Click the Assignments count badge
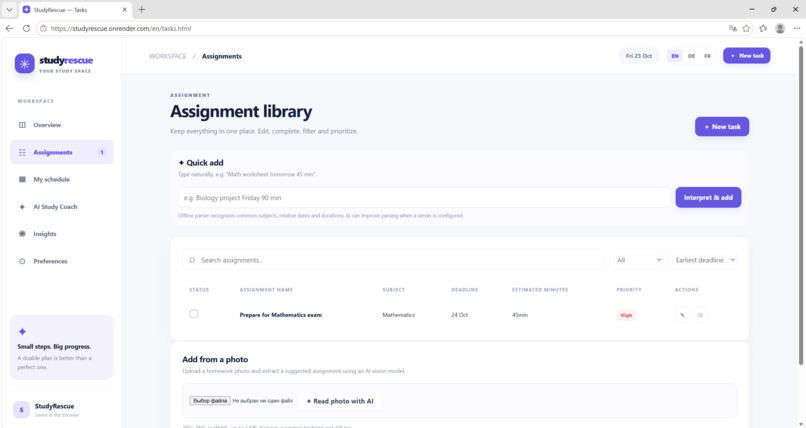This screenshot has width=806, height=428. click(102, 152)
